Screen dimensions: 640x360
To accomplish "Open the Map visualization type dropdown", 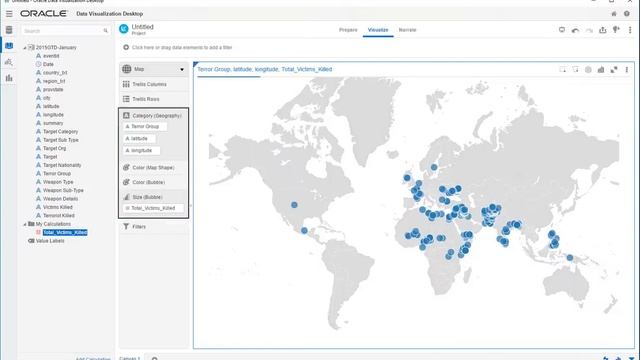I will tap(154, 69).
